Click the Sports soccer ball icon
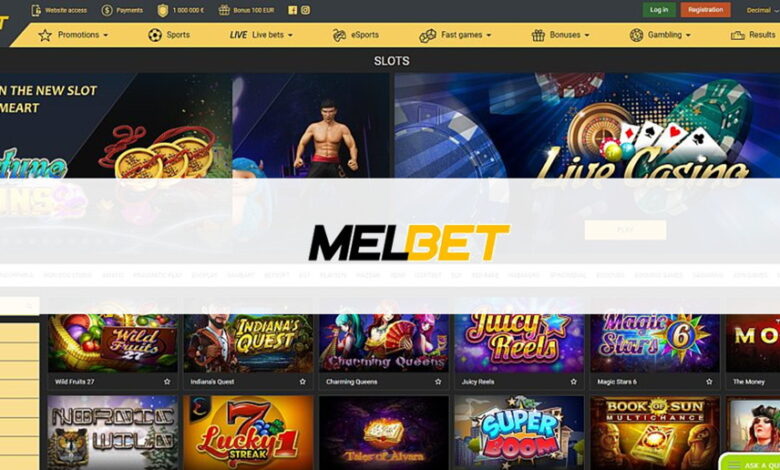780x470 pixels. (155, 35)
